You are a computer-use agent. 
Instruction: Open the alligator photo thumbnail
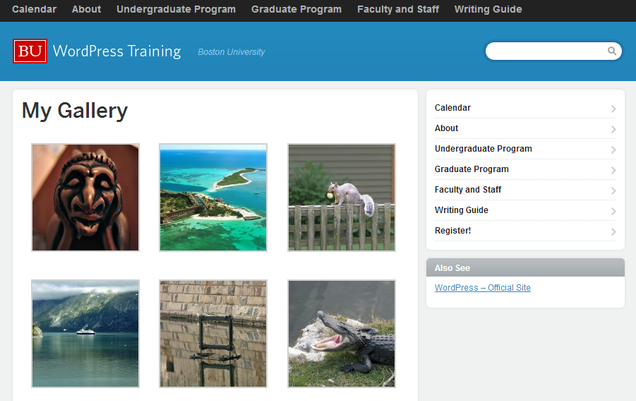coord(341,333)
